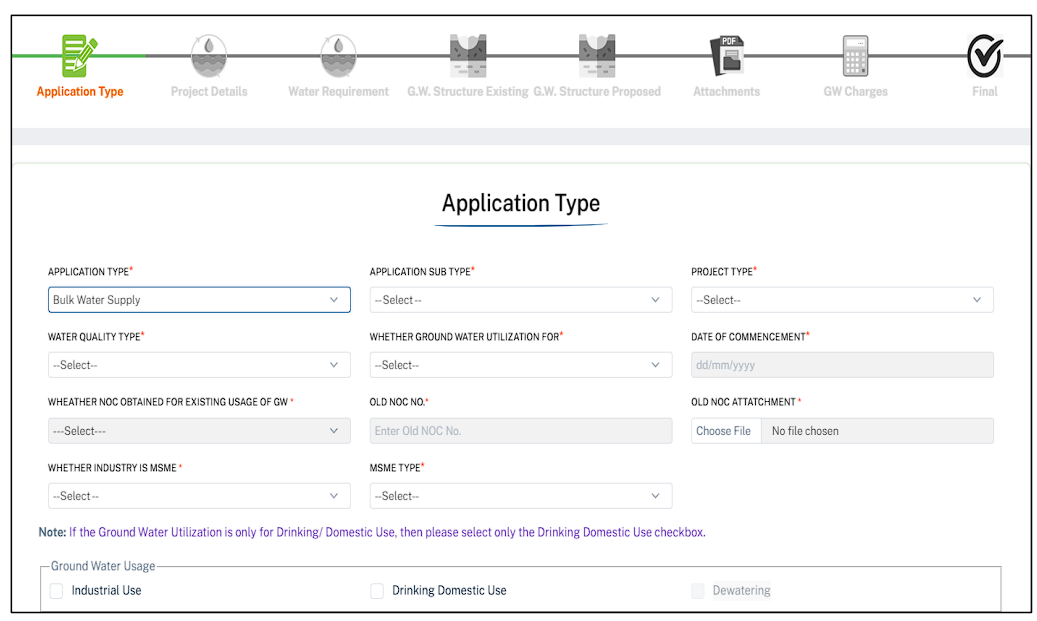The width and height of the screenshot is (1037, 621).
Task: Switch to the Project Details step label
Action: (209, 91)
